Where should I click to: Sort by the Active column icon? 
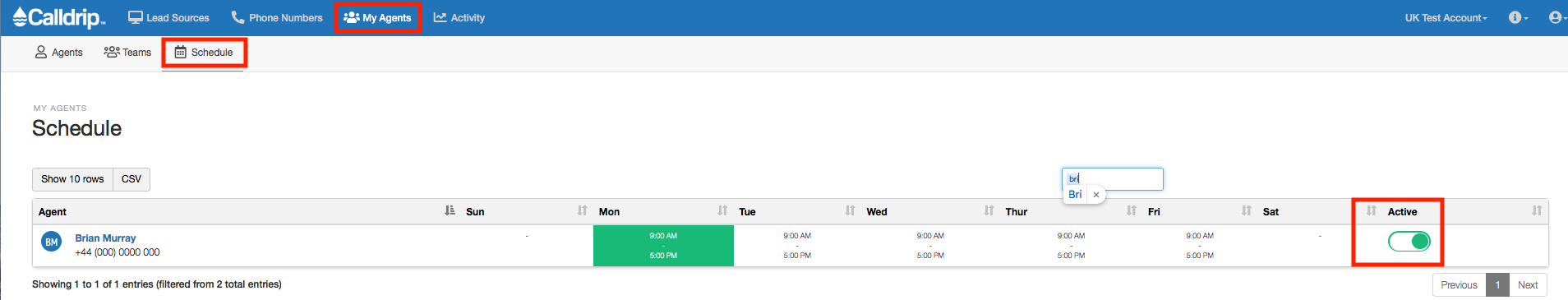coord(1536,211)
